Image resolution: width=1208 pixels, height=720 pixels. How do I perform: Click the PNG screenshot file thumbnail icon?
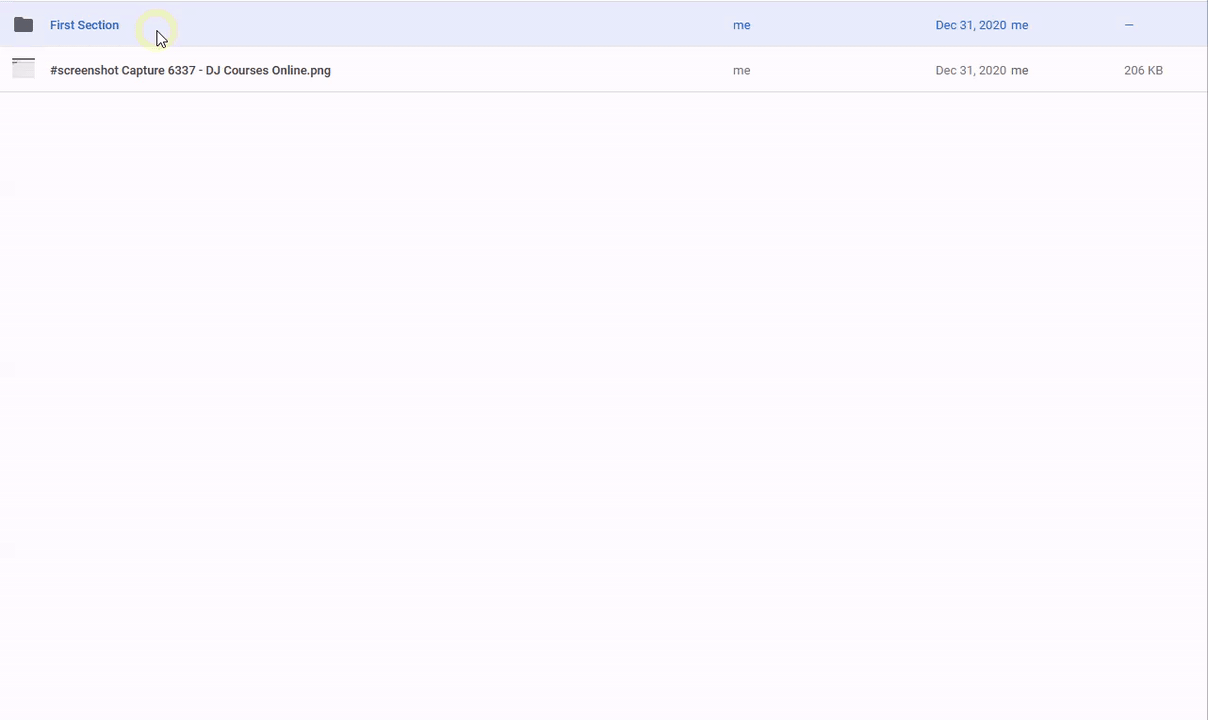23,69
